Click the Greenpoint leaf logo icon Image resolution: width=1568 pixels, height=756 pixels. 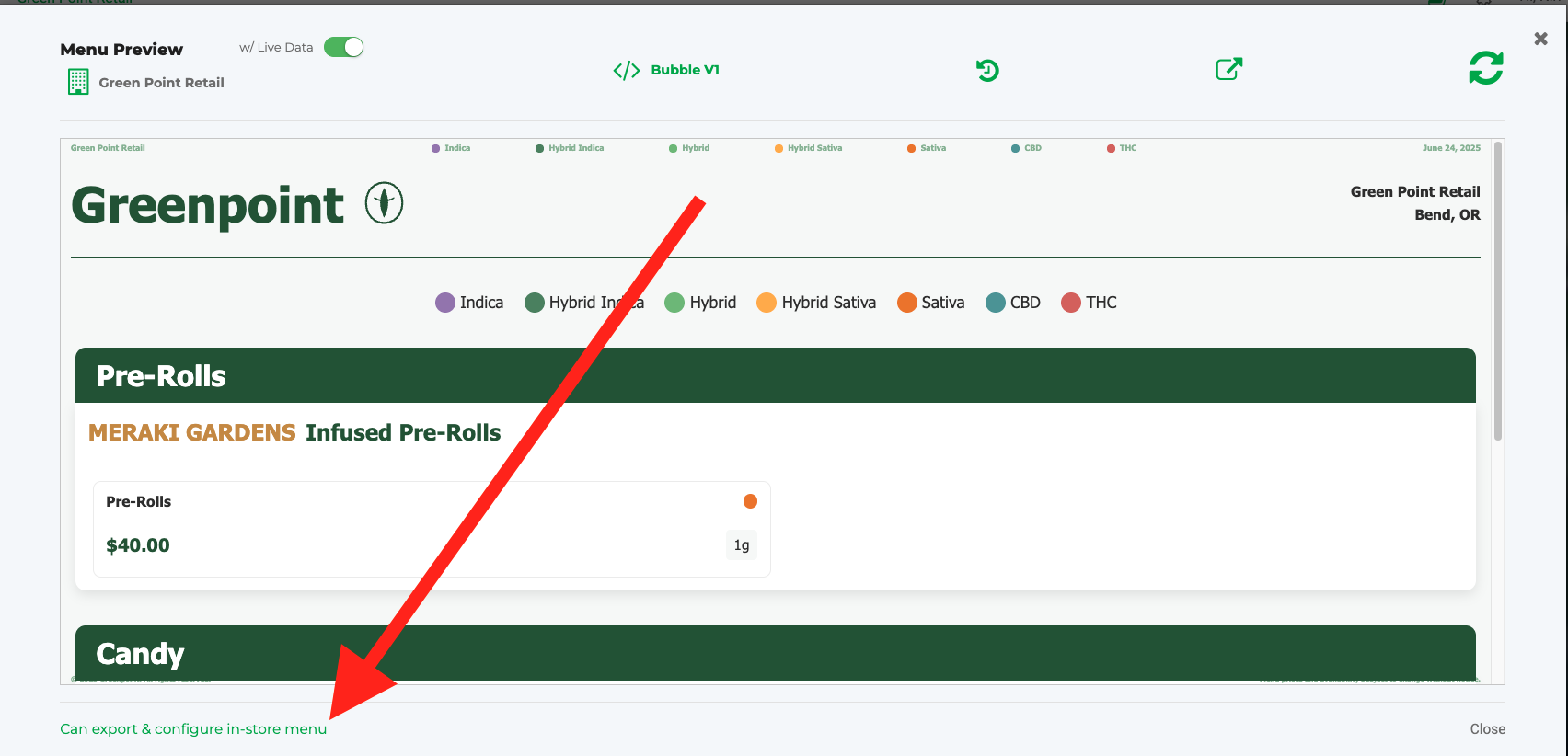coord(385,203)
